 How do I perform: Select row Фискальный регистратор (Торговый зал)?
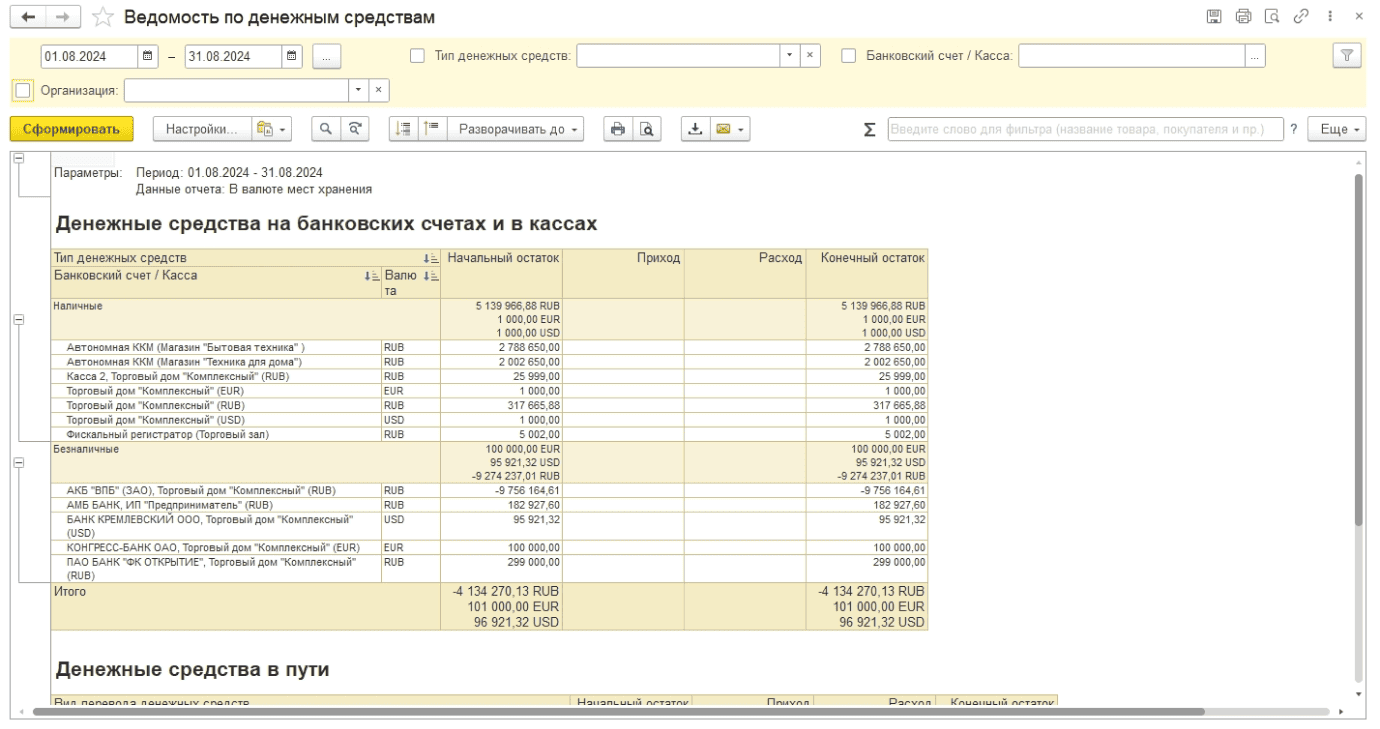(x=216, y=435)
